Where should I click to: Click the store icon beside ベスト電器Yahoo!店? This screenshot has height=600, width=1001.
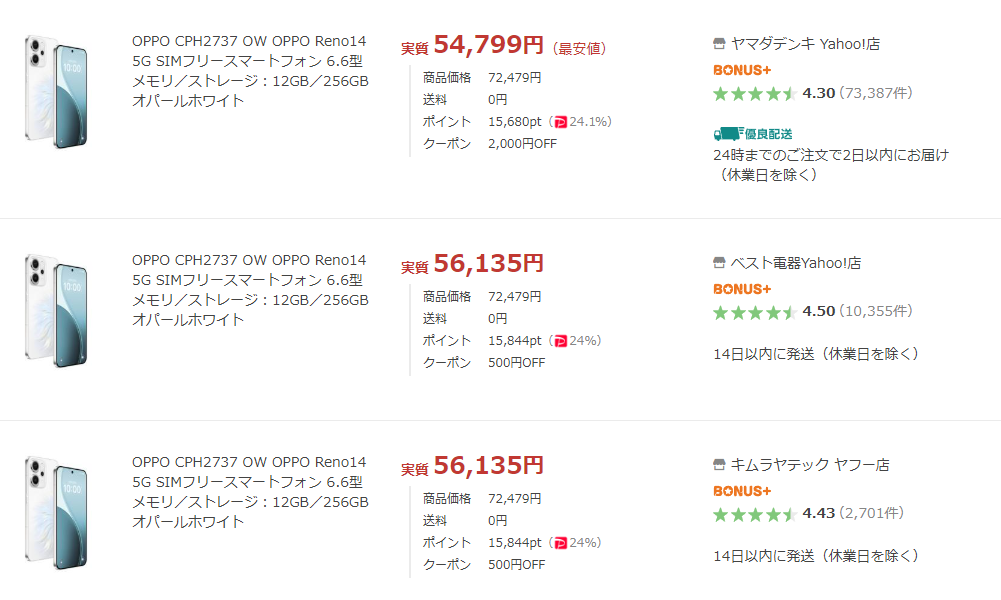pyautogui.click(x=719, y=263)
